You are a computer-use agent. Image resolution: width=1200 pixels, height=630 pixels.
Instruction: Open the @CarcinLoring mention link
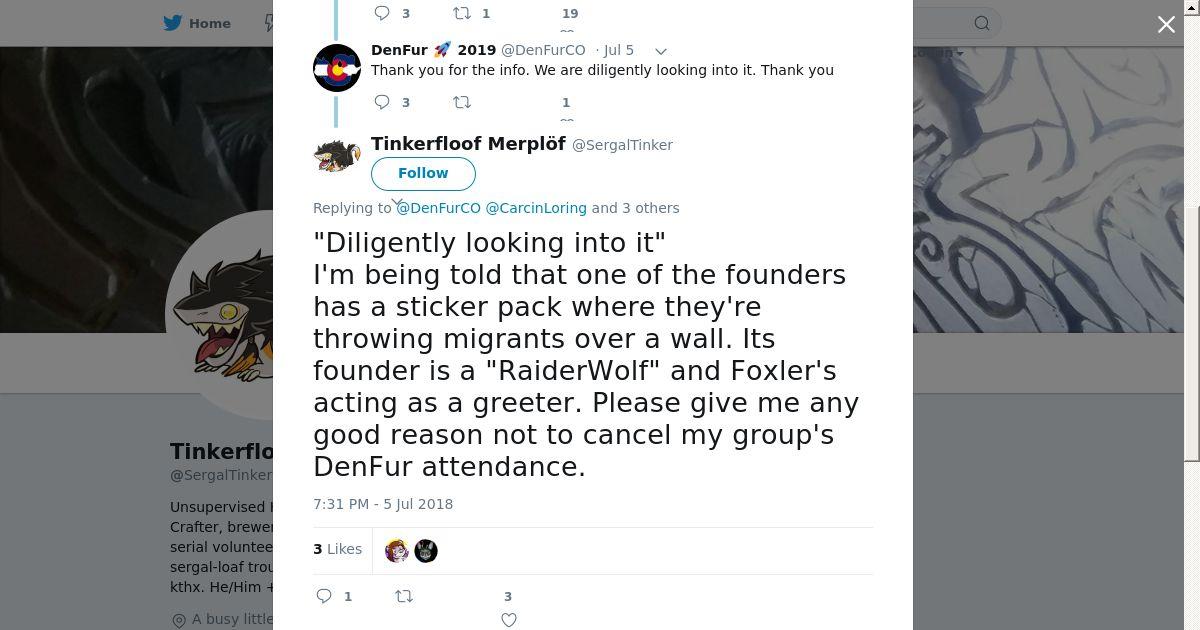click(536, 208)
